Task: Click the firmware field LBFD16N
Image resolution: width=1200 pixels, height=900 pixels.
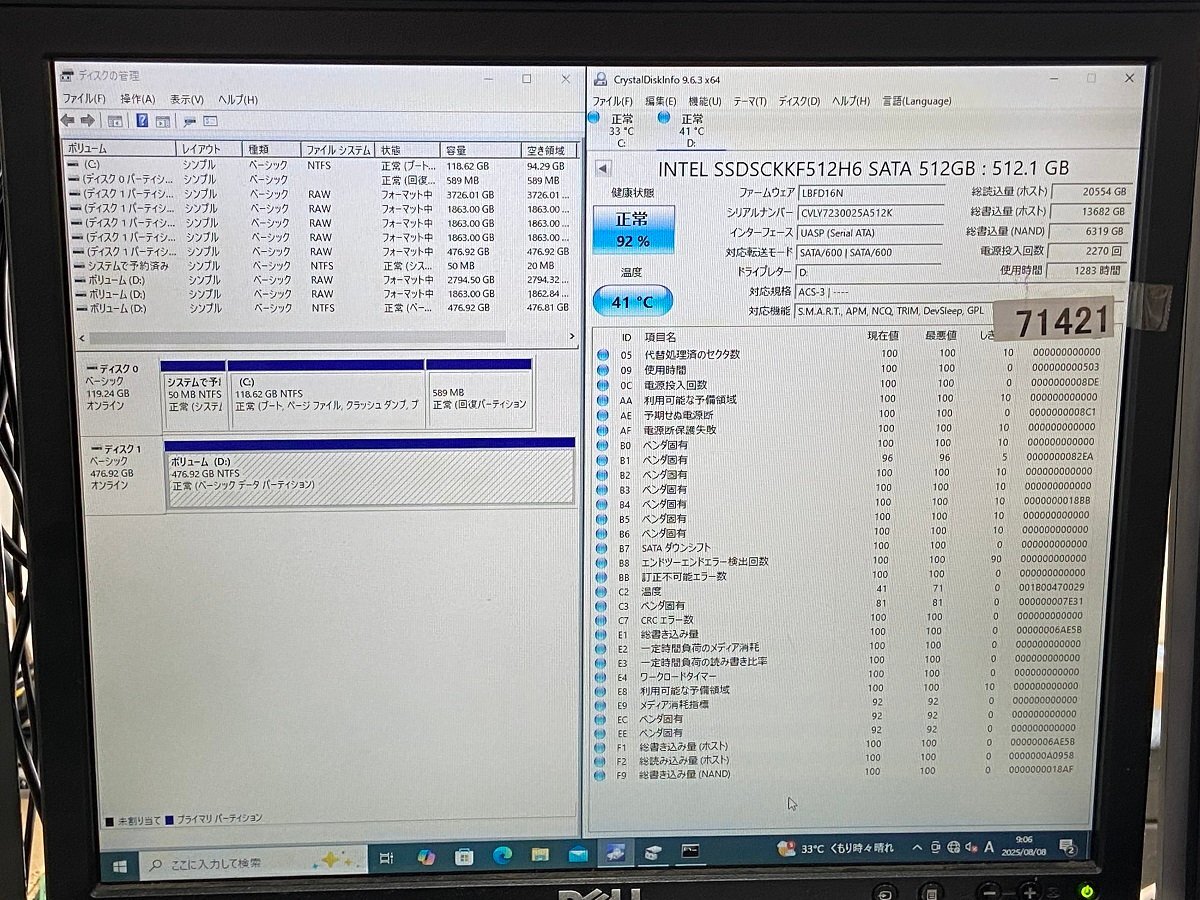Action: (870, 193)
